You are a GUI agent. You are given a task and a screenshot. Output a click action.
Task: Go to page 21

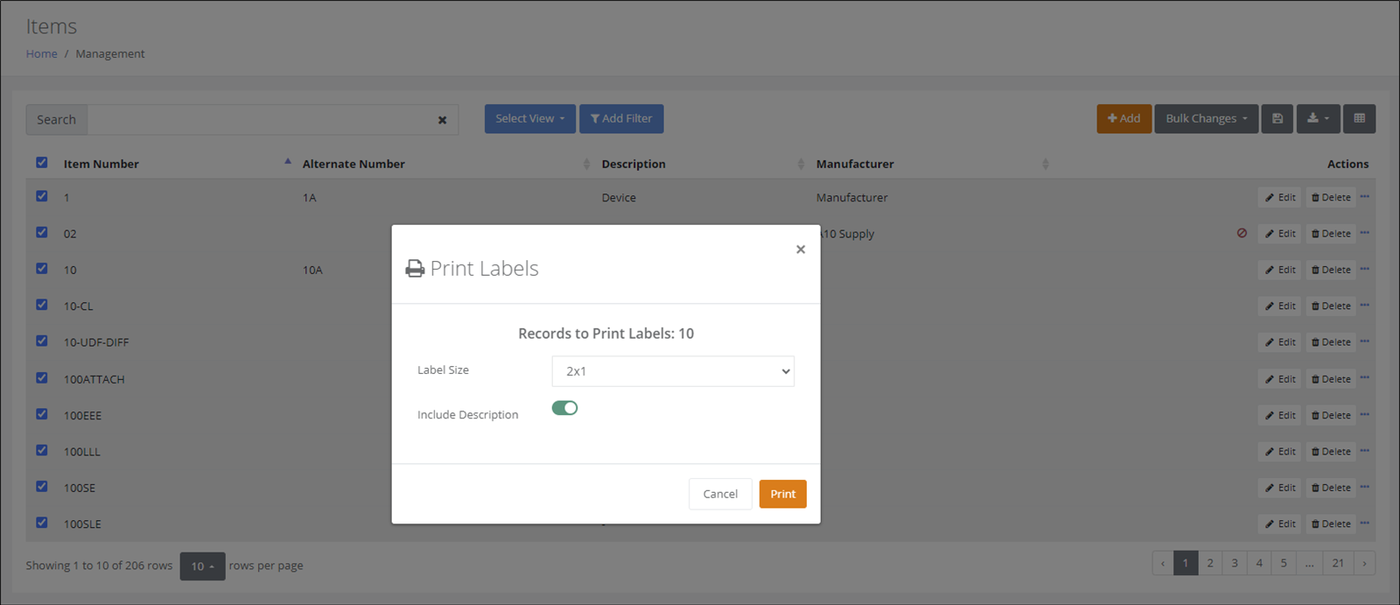(x=1338, y=563)
